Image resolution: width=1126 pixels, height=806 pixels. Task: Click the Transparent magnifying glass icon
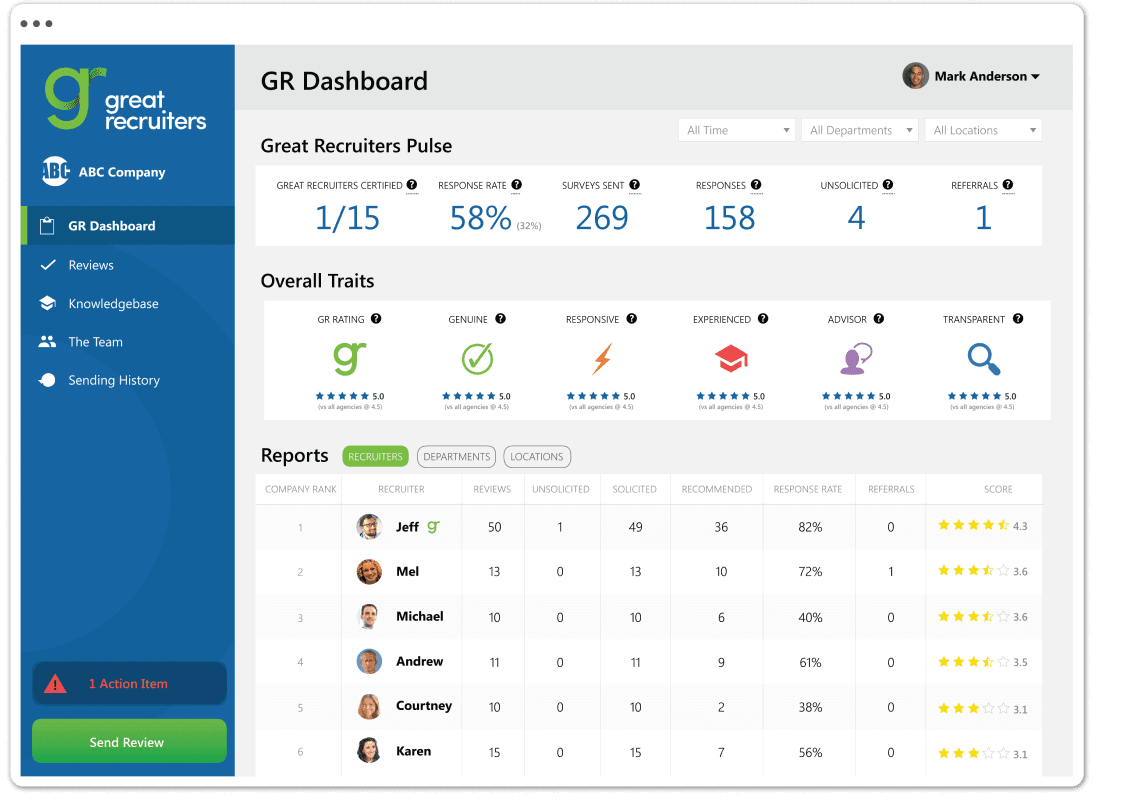(x=983, y=358)
